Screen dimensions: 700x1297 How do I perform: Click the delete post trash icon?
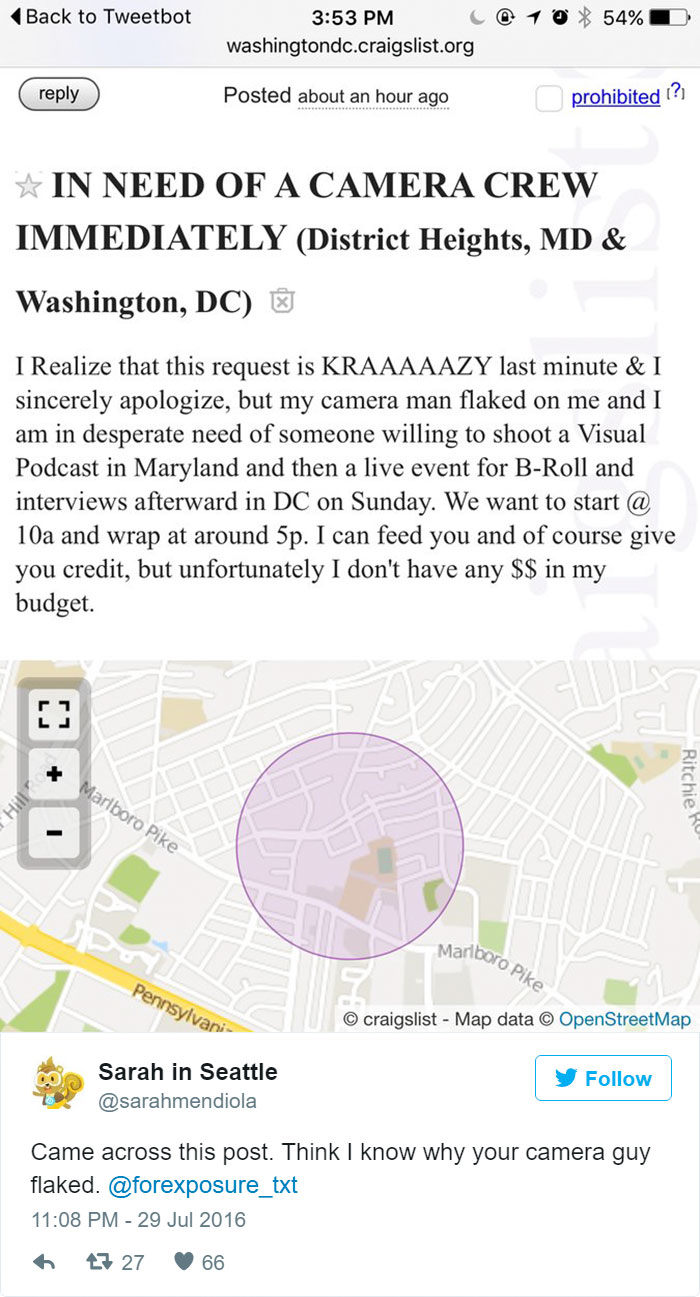(282, 302)
